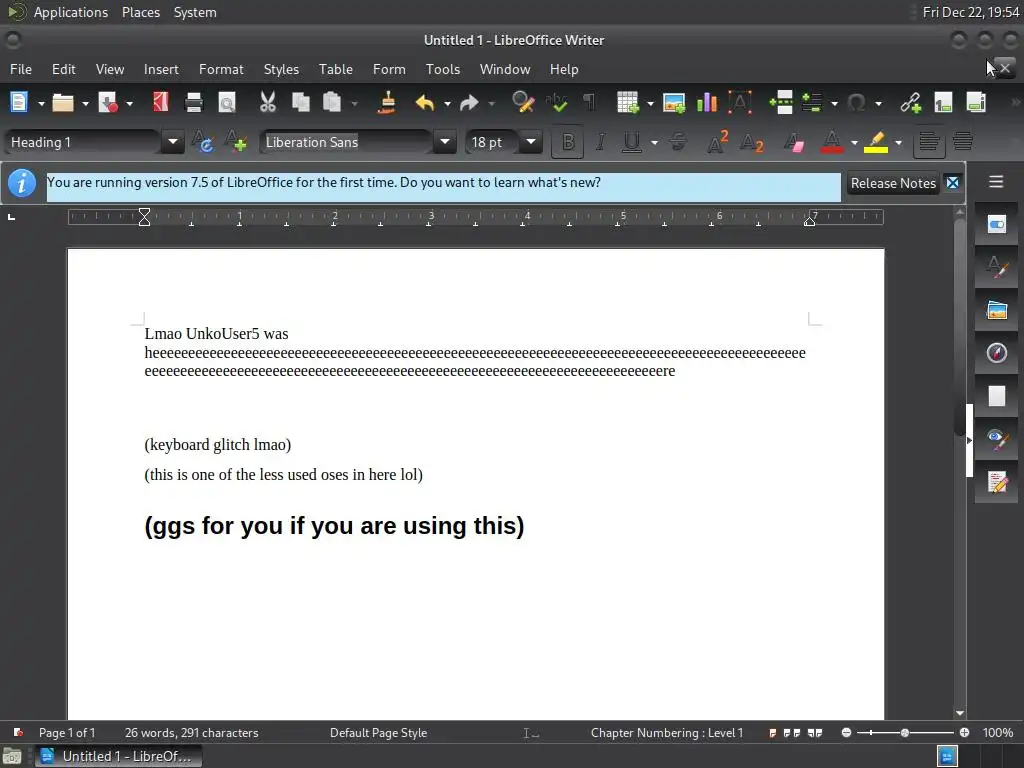Click zoom in plus button

pos(965,733)
